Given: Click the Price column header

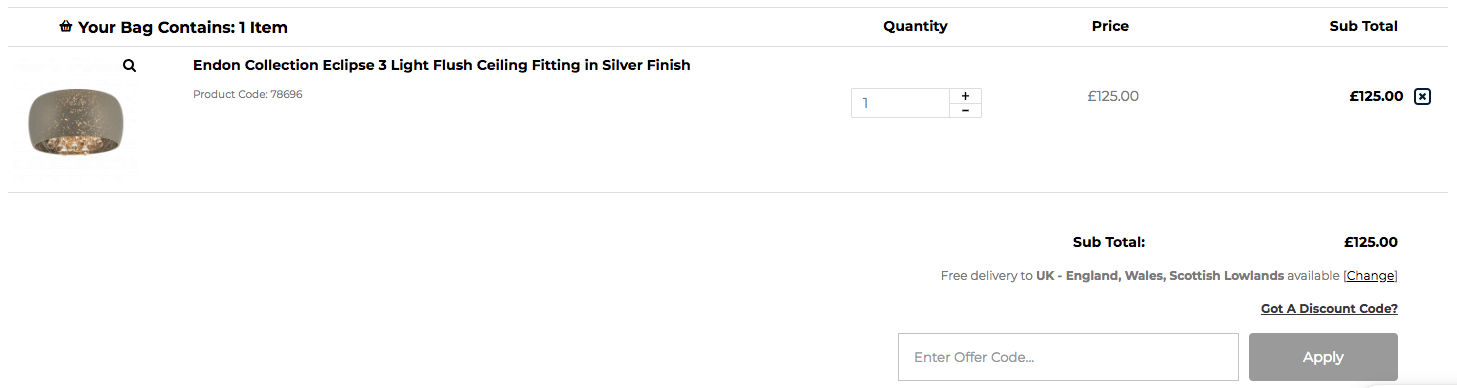Looking at the screenshot, I should (x=1110, y=26).
